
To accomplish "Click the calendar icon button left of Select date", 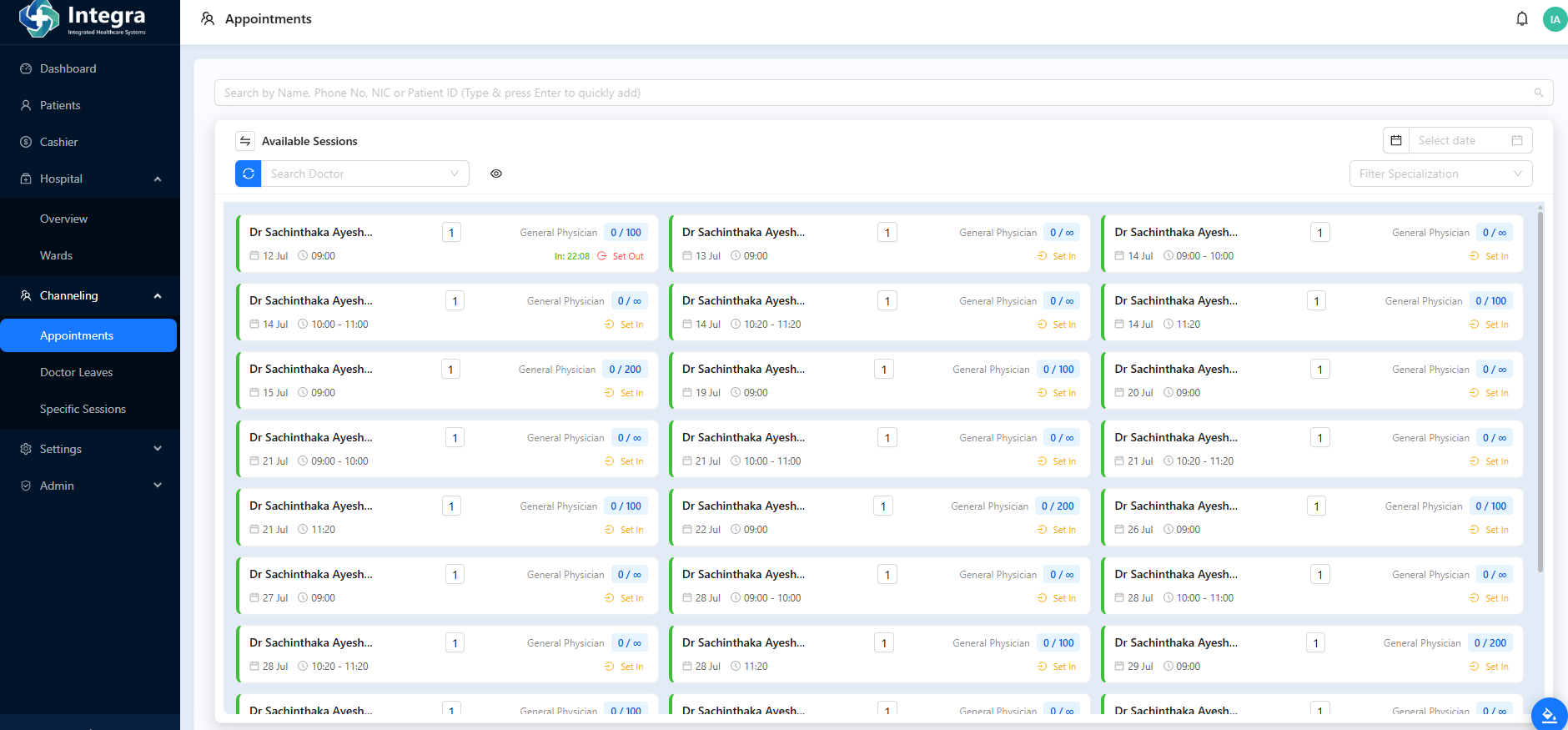I will 1396,140.
